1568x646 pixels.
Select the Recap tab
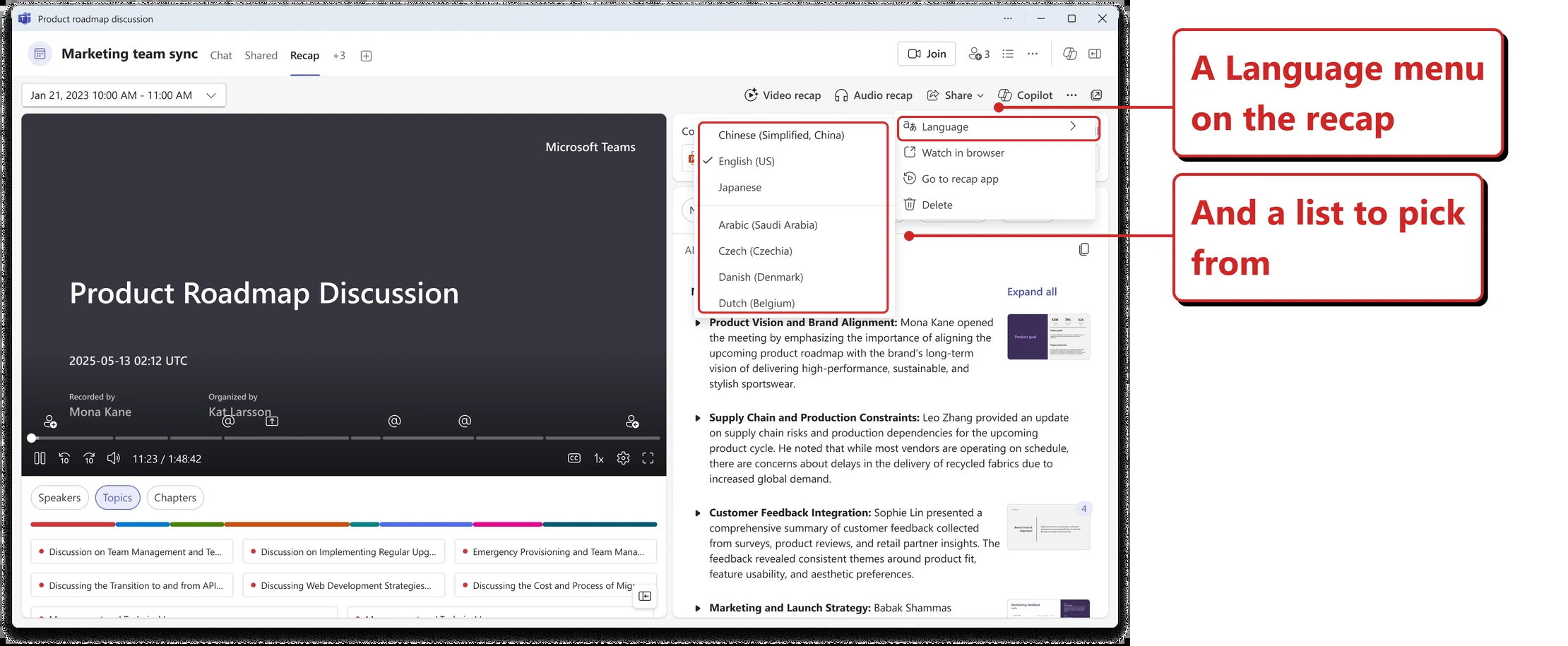(304, 56)
